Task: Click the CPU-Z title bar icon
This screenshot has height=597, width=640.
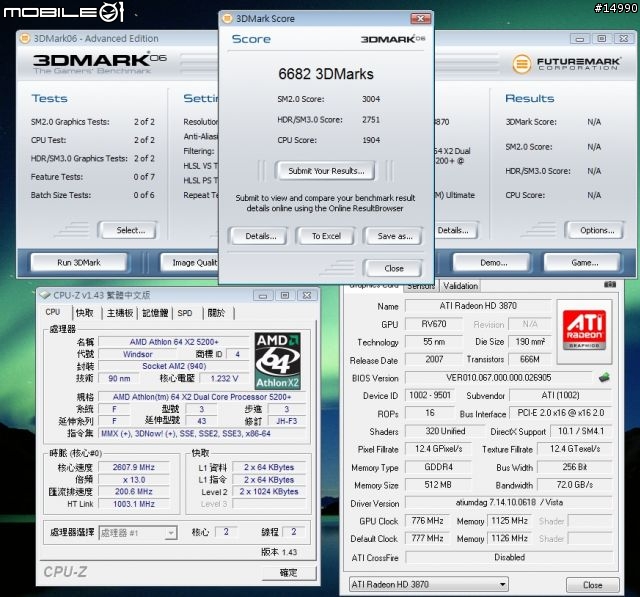Action: click(x=45, y=295)
